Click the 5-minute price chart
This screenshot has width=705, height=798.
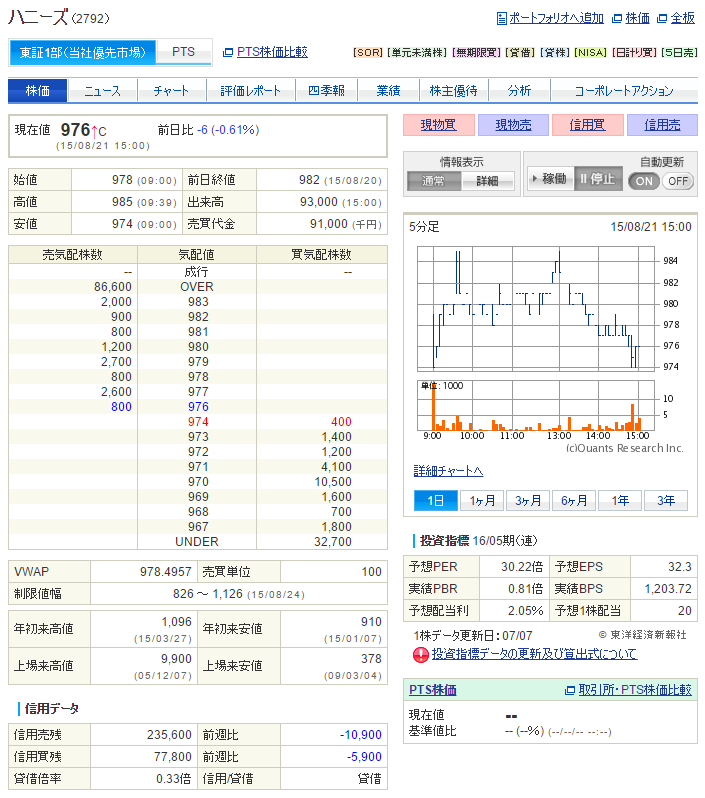click(x=536, y=309)
